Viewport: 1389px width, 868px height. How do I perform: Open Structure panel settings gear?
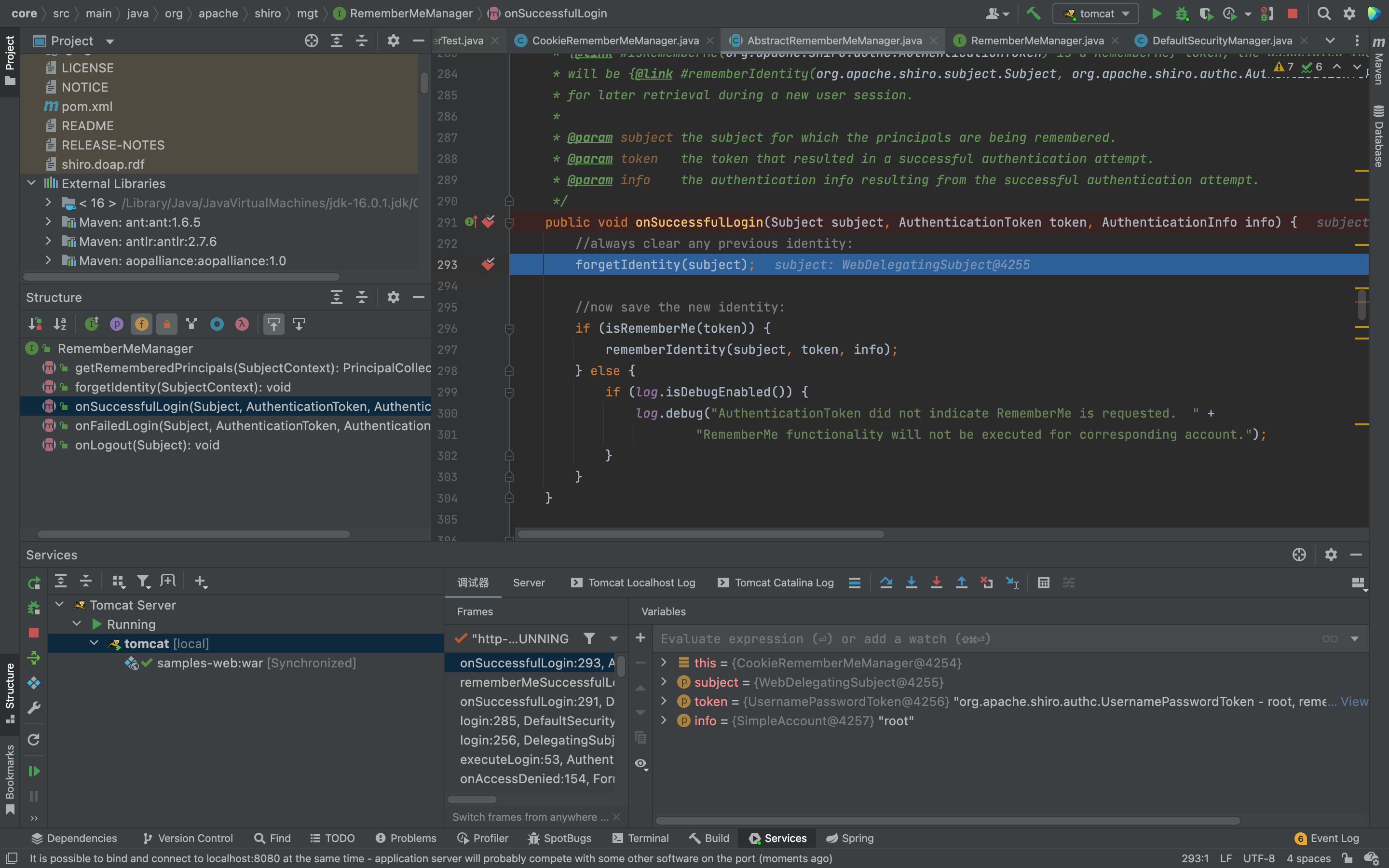click(x=393, y=297)
